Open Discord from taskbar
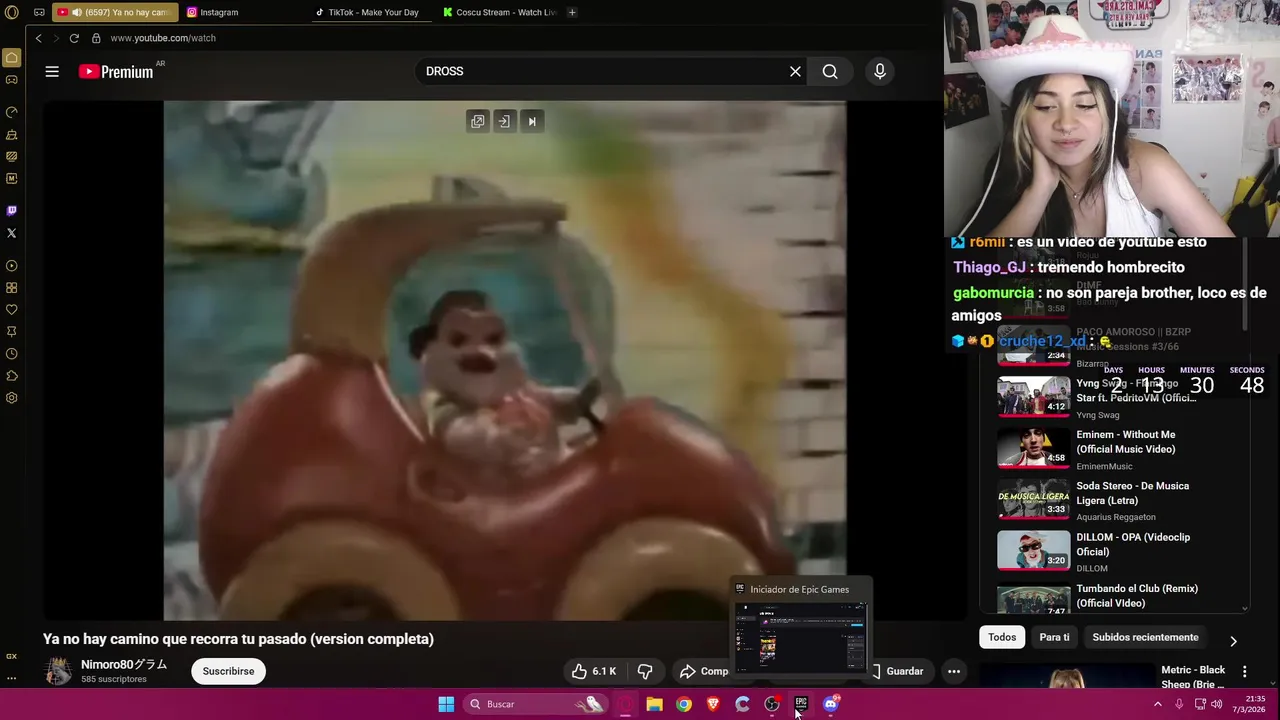1280x720 pixels. coord(830,704)
